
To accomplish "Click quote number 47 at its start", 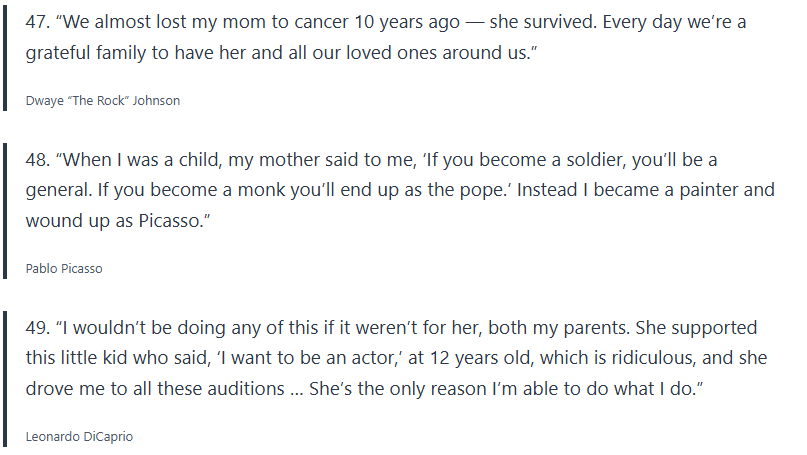I will tap(36, 22).
